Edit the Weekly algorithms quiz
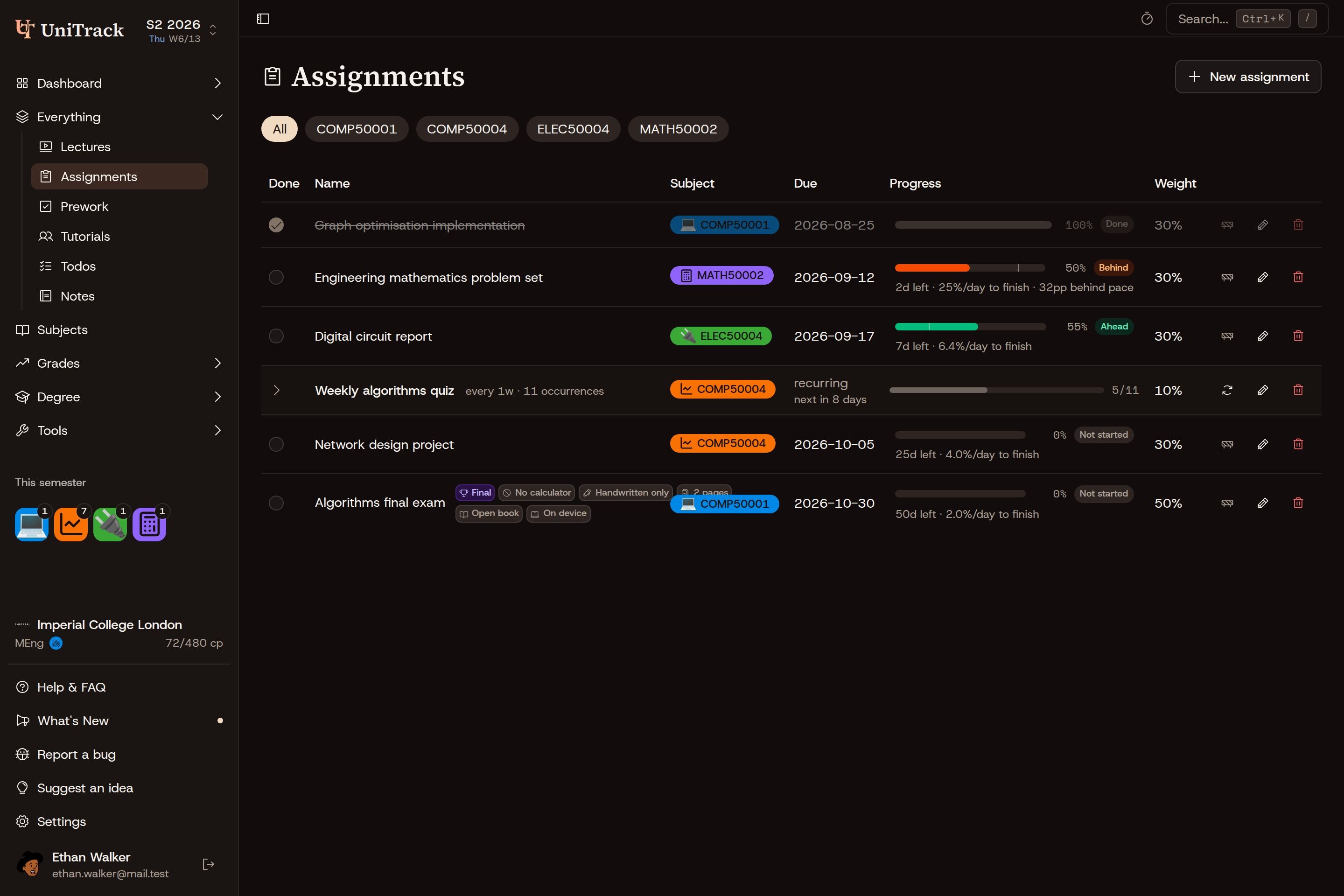 [1262, 390]
